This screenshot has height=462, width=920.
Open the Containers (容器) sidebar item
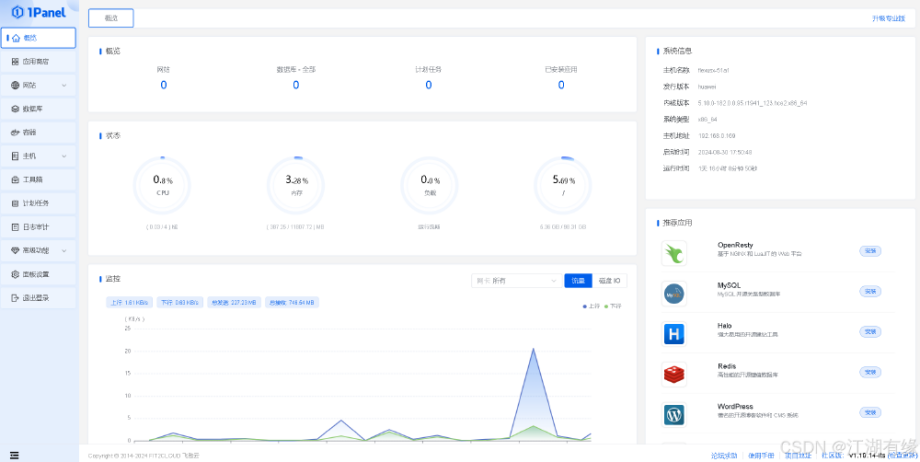pyautogui.click(x=38, y=132)
